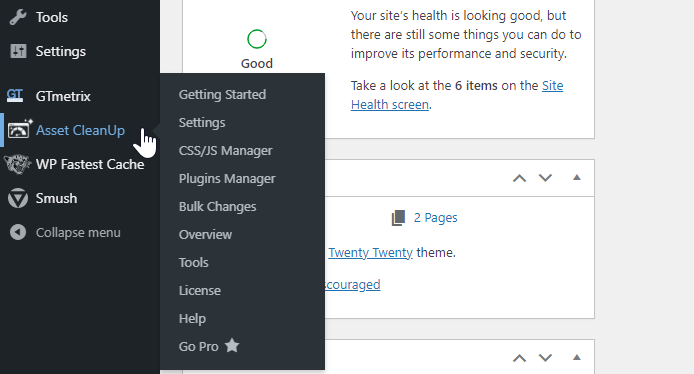The height and width of the screenshot is (374, 694).
Task: Choose Bulk Changes in the flyout menu
Action: [x=217, y=206]
